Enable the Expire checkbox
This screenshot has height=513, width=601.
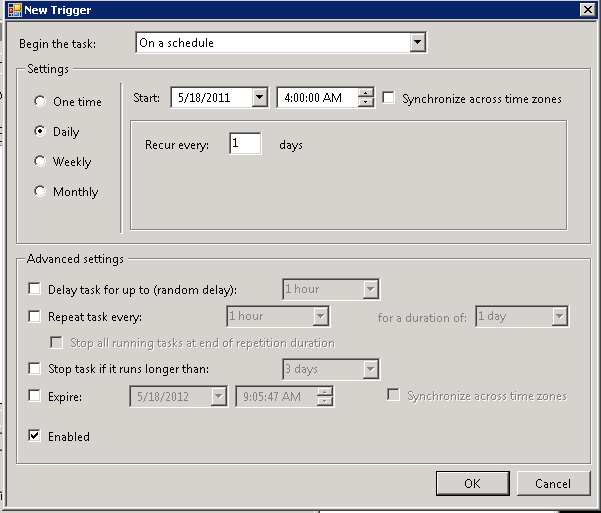click(x=35, y=397)
